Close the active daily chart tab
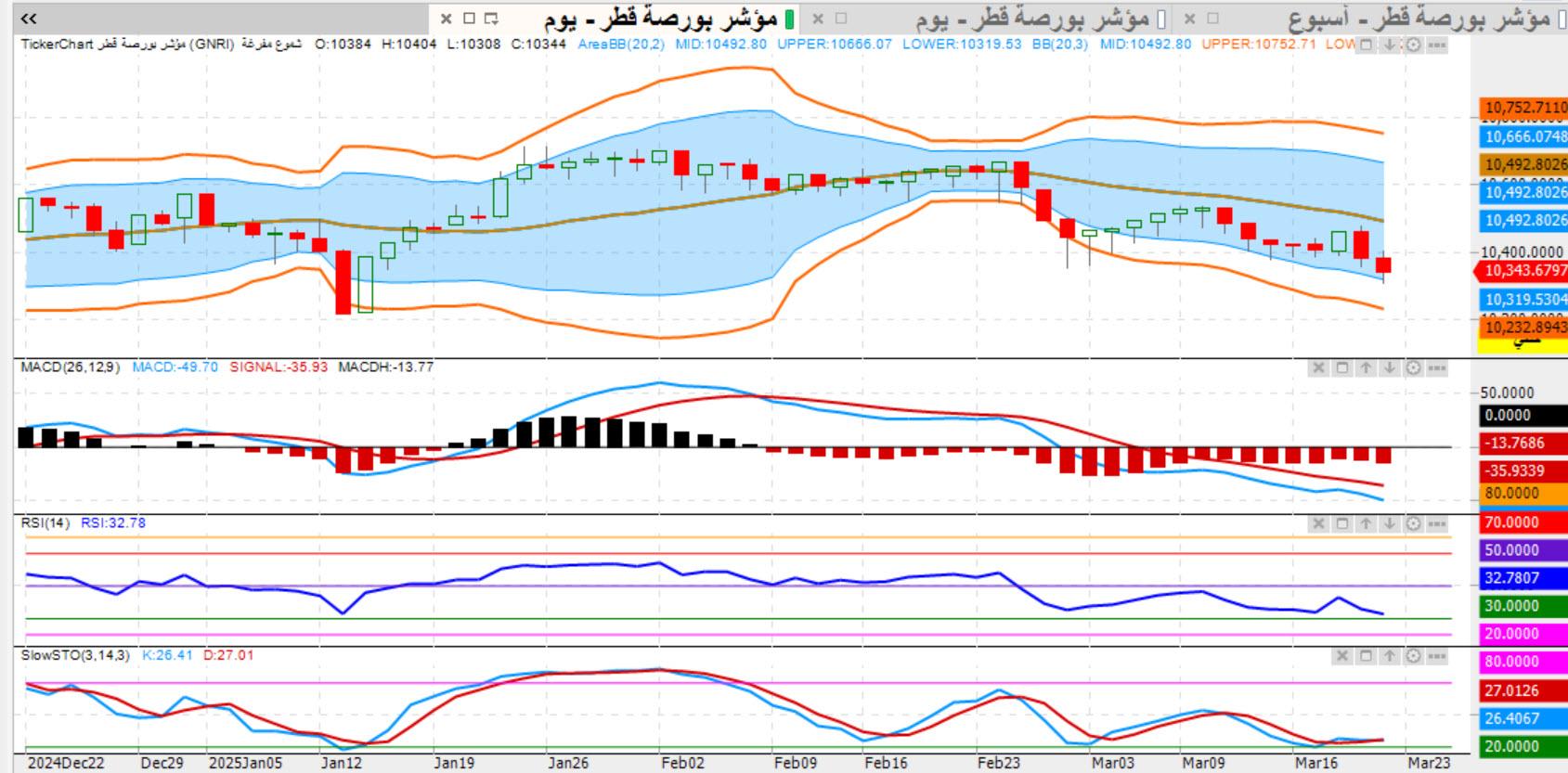The height and width of the screenshot is (773, 1568). coord(446,18)
